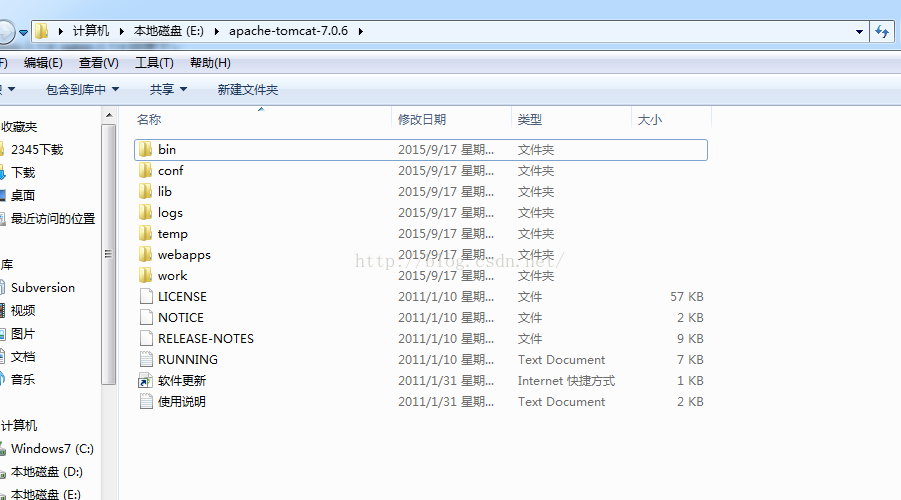
Task: Select the 使用说明 text document icon
Action: (146, 402)
